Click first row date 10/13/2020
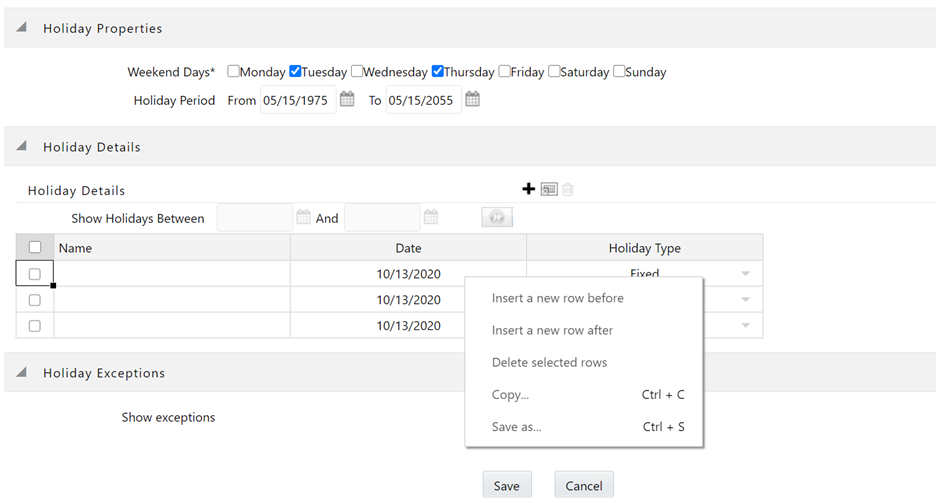The image size is (936, 503). 408,274
